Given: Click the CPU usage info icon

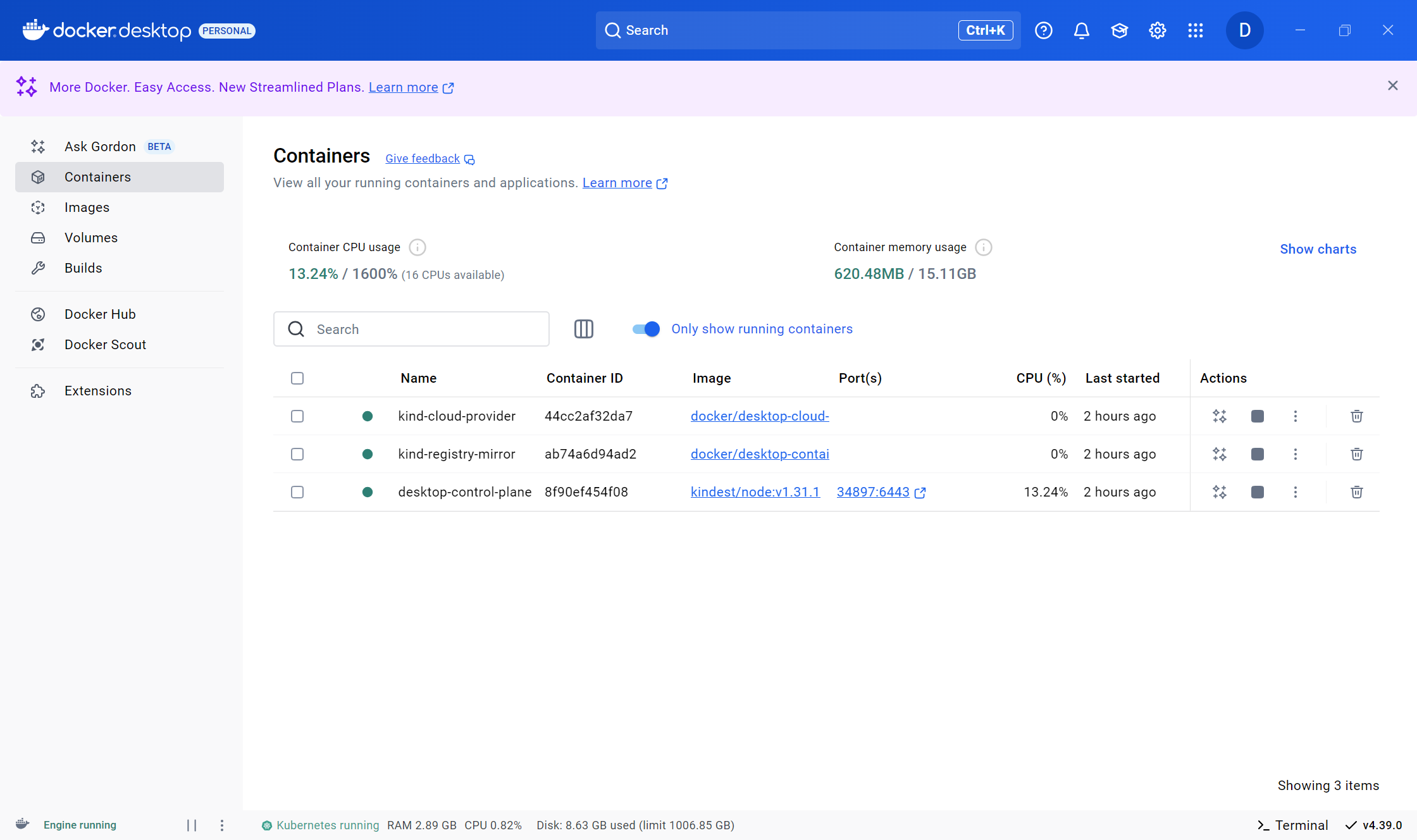Looking at the screenshot, I should 418,247.
